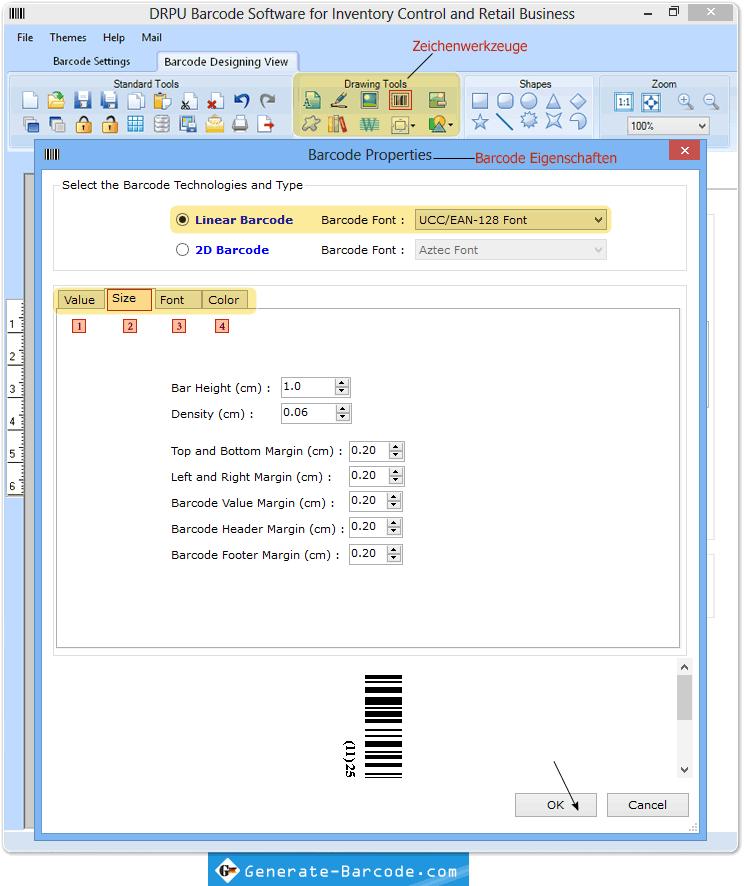Click the Copy icon in Standard Tools
This screenshot has width=744, height=886.
[136, 101]
